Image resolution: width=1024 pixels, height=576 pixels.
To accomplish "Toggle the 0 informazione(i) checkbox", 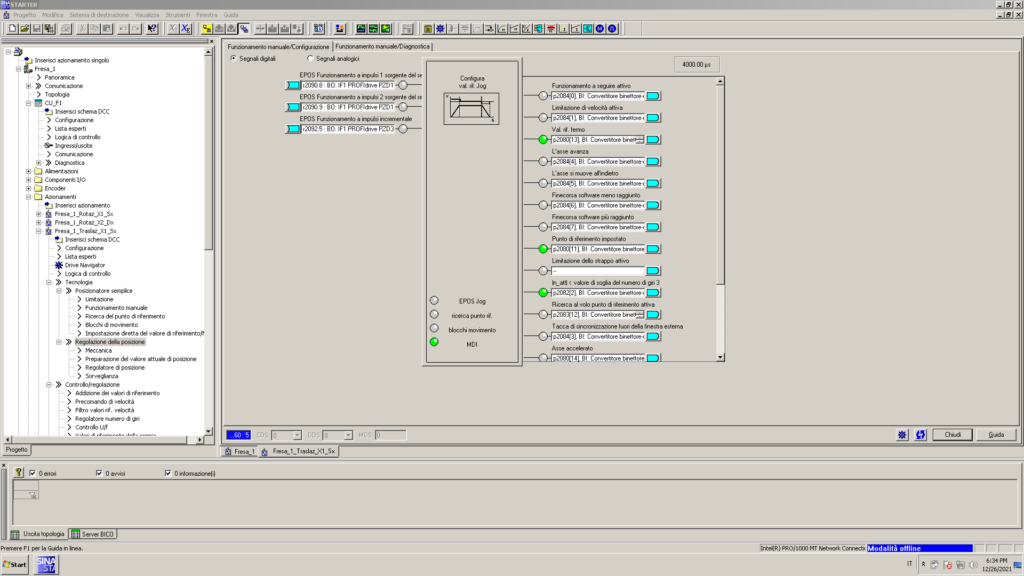I will point(168,473).
